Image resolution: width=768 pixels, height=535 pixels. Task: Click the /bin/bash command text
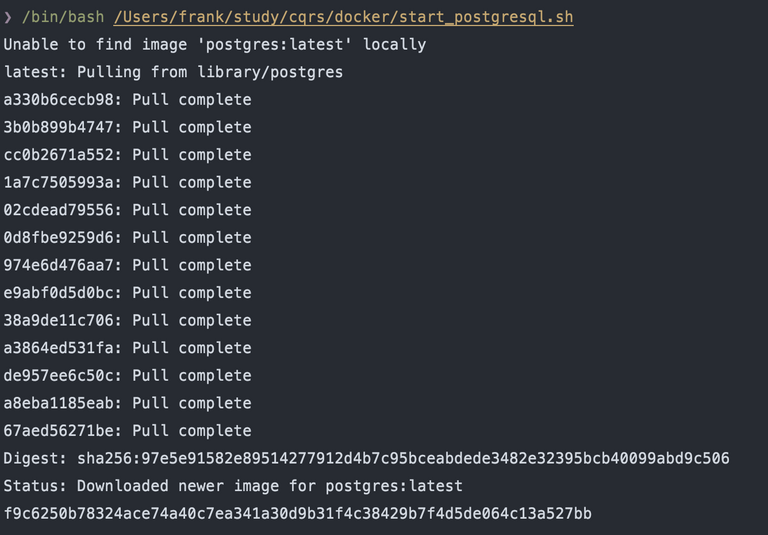click(x=63, y=17)
